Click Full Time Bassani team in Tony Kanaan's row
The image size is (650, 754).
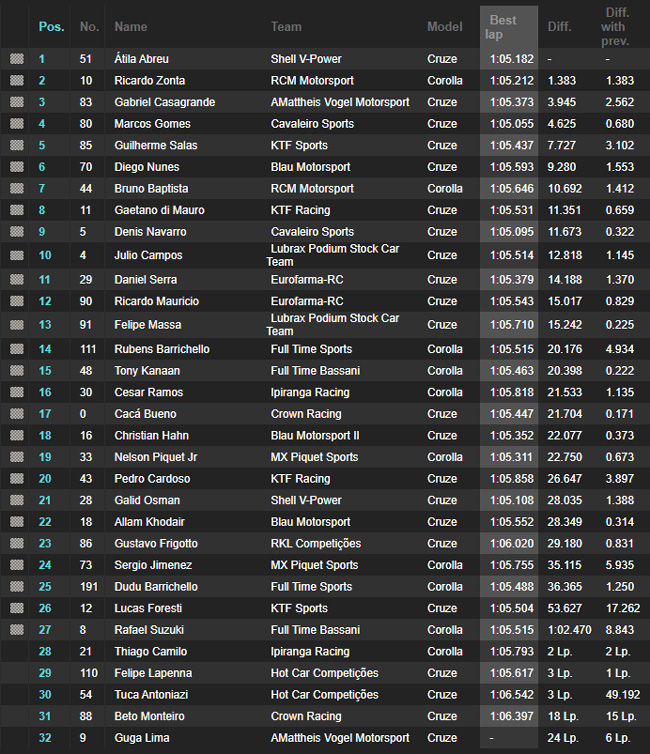(315, 371)
